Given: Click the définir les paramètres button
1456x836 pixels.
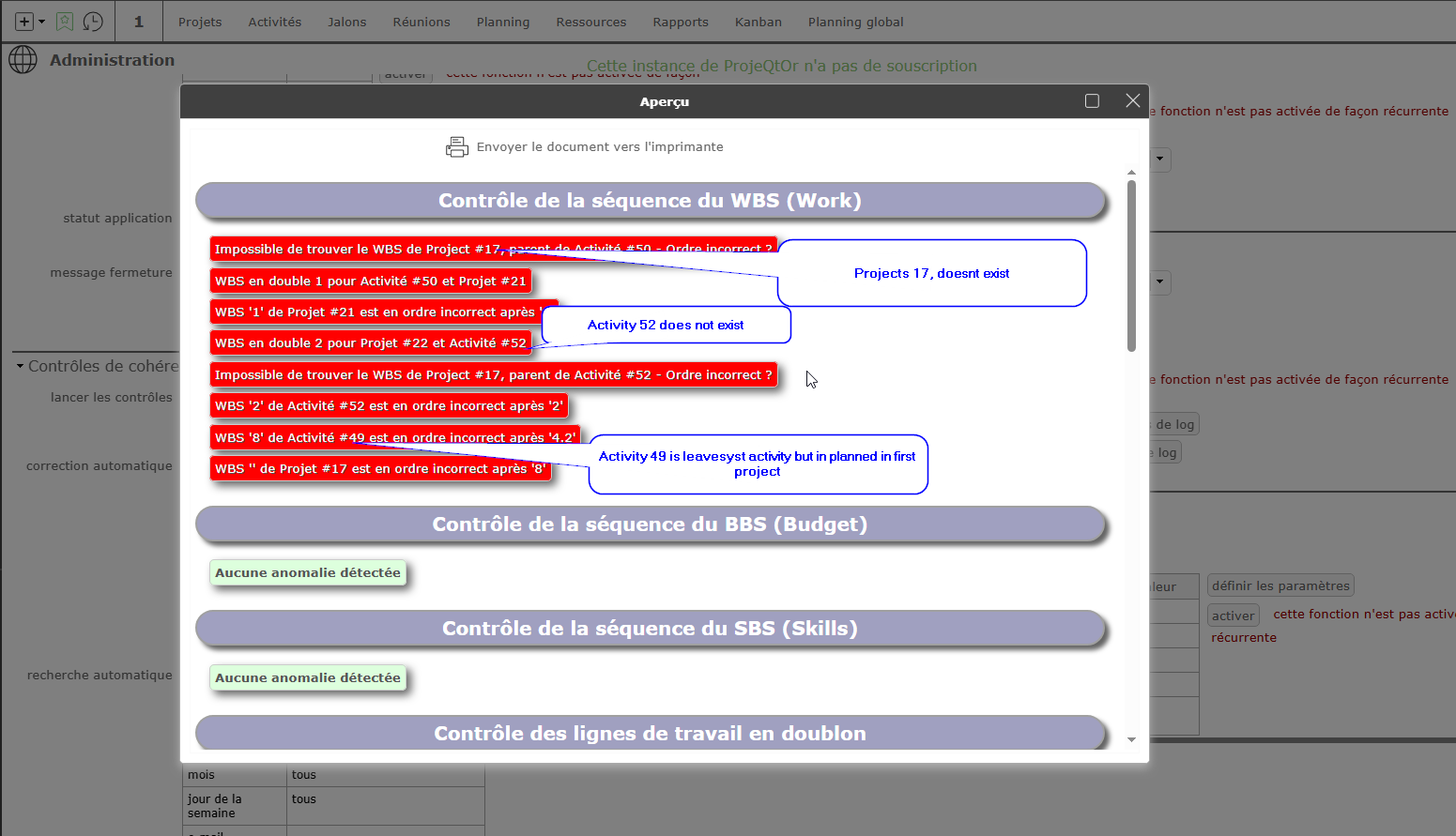Looking at the screenshot, I should [x=1280, y=585].
